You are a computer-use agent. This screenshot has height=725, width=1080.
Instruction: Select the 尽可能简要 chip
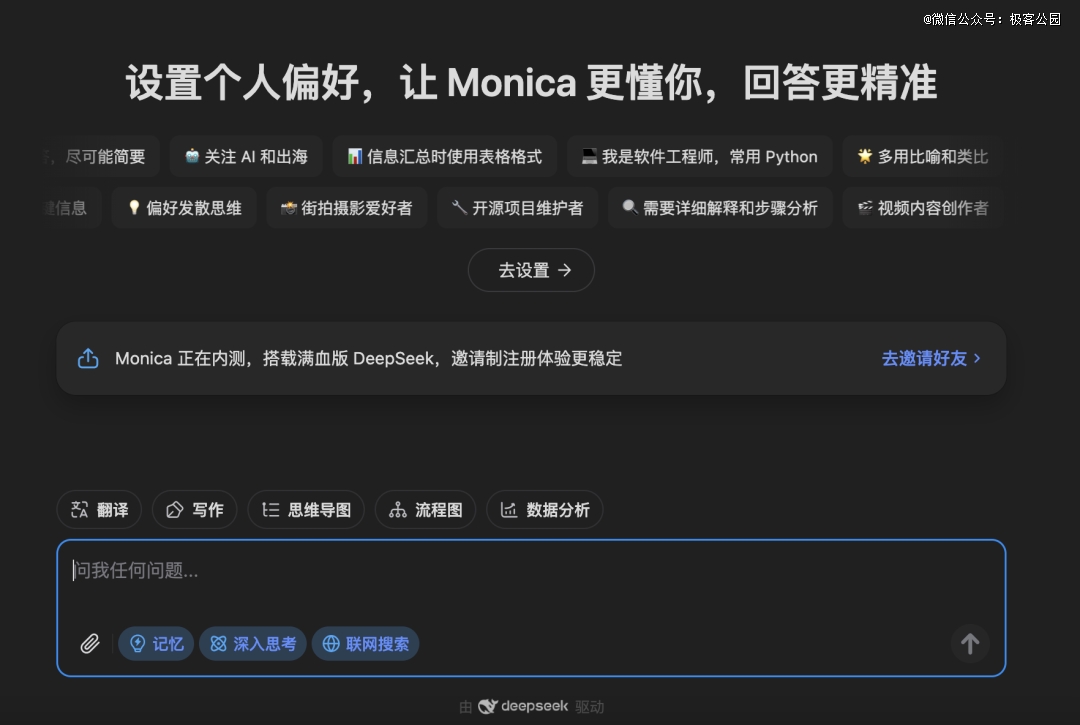[102, 156]
